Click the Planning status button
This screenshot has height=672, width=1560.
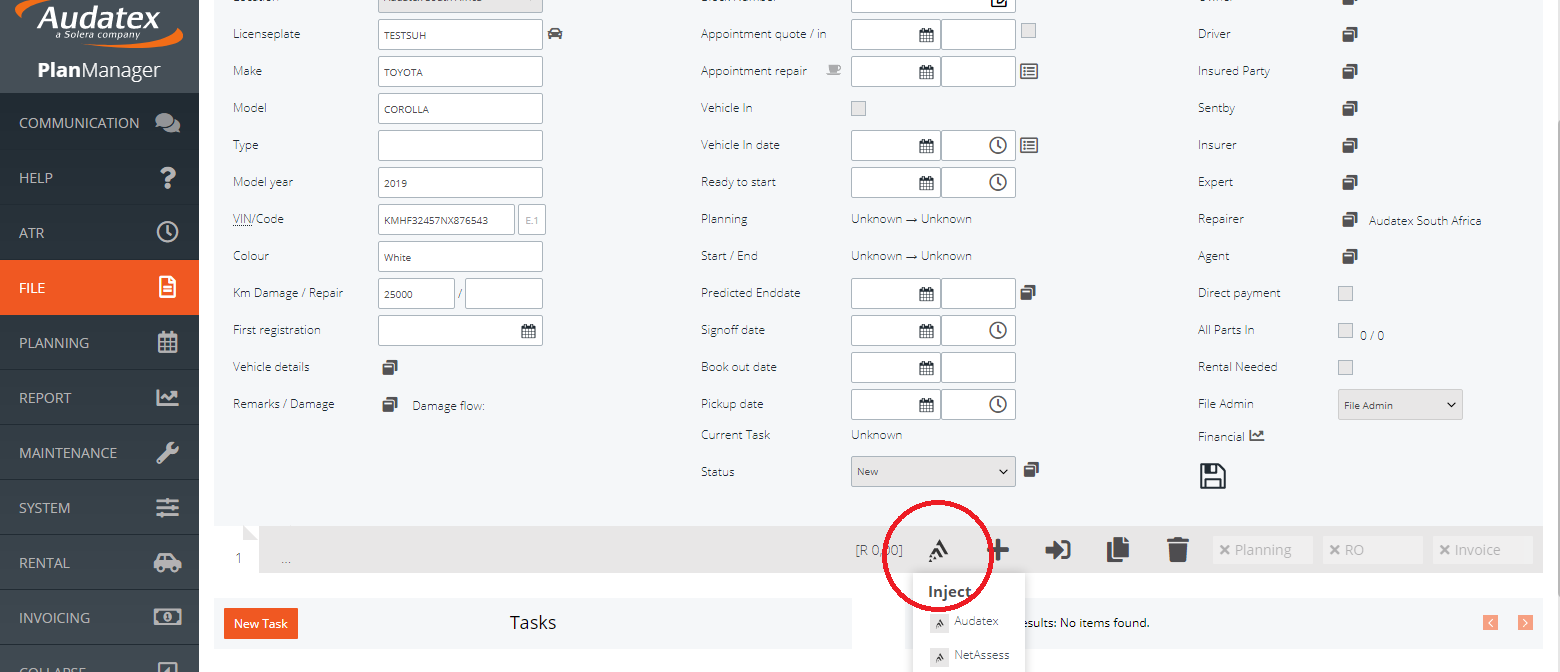coord(1263,550)
